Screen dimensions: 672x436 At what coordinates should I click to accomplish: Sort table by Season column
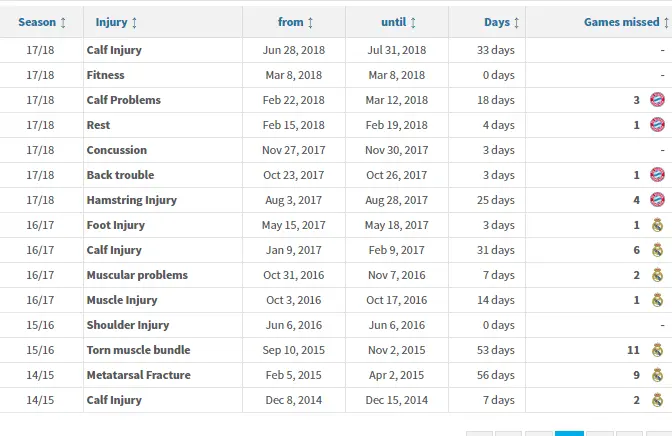(x=42, y=22)
